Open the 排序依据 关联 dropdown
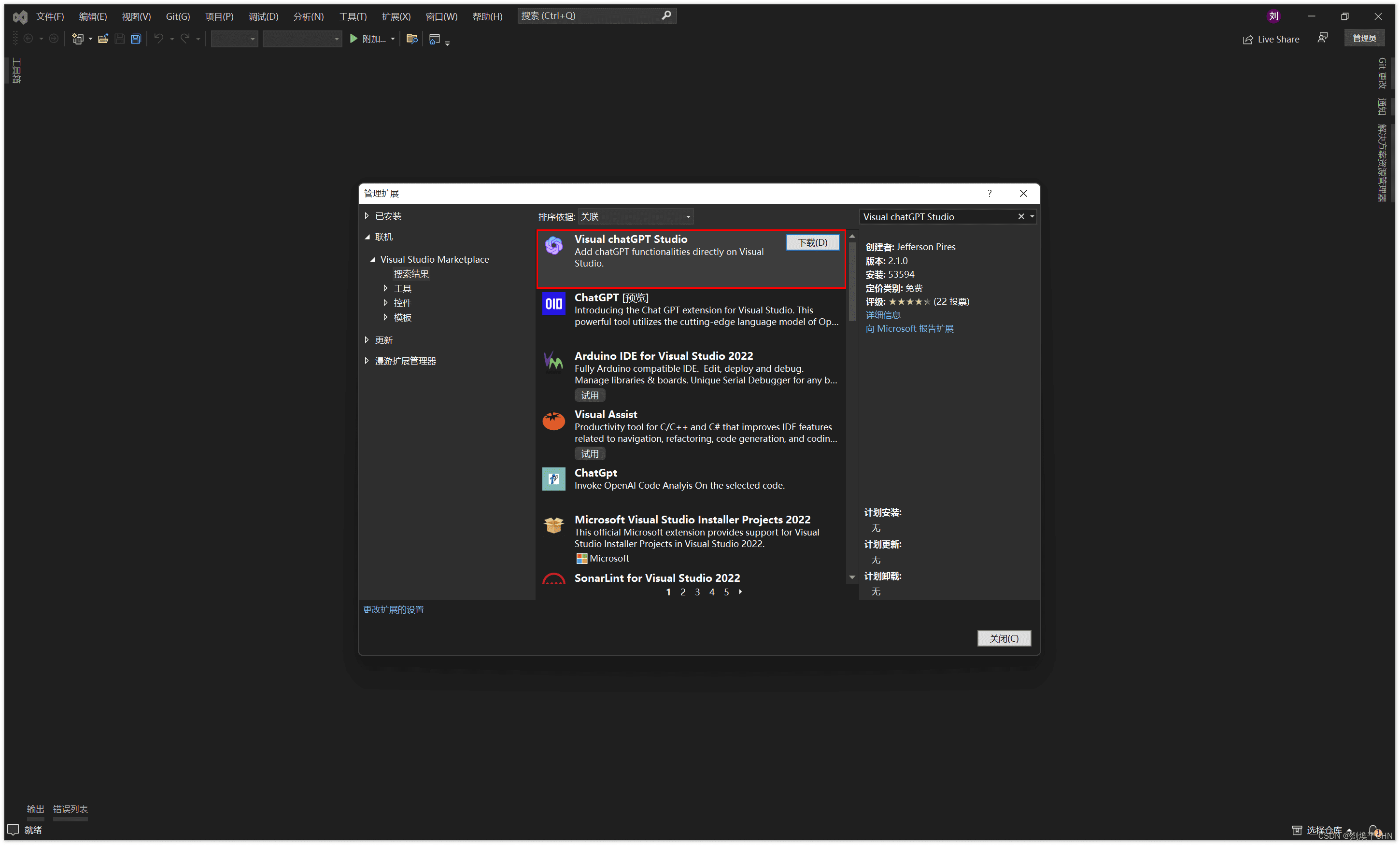The height and width of the screenshot is (845, 1400). [x=636, y=216]
